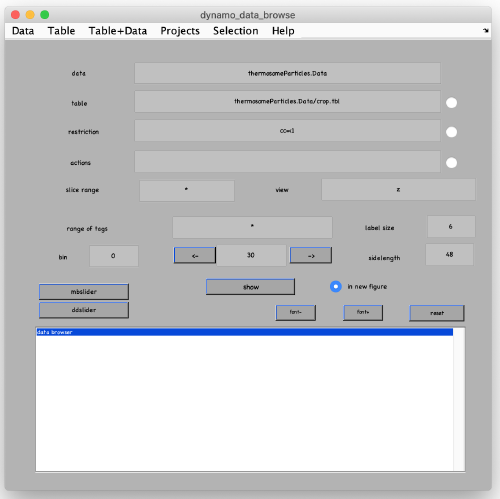Select the data browser list entry
The width and height of the screenshot is (500, 499).
click(244, 332)
